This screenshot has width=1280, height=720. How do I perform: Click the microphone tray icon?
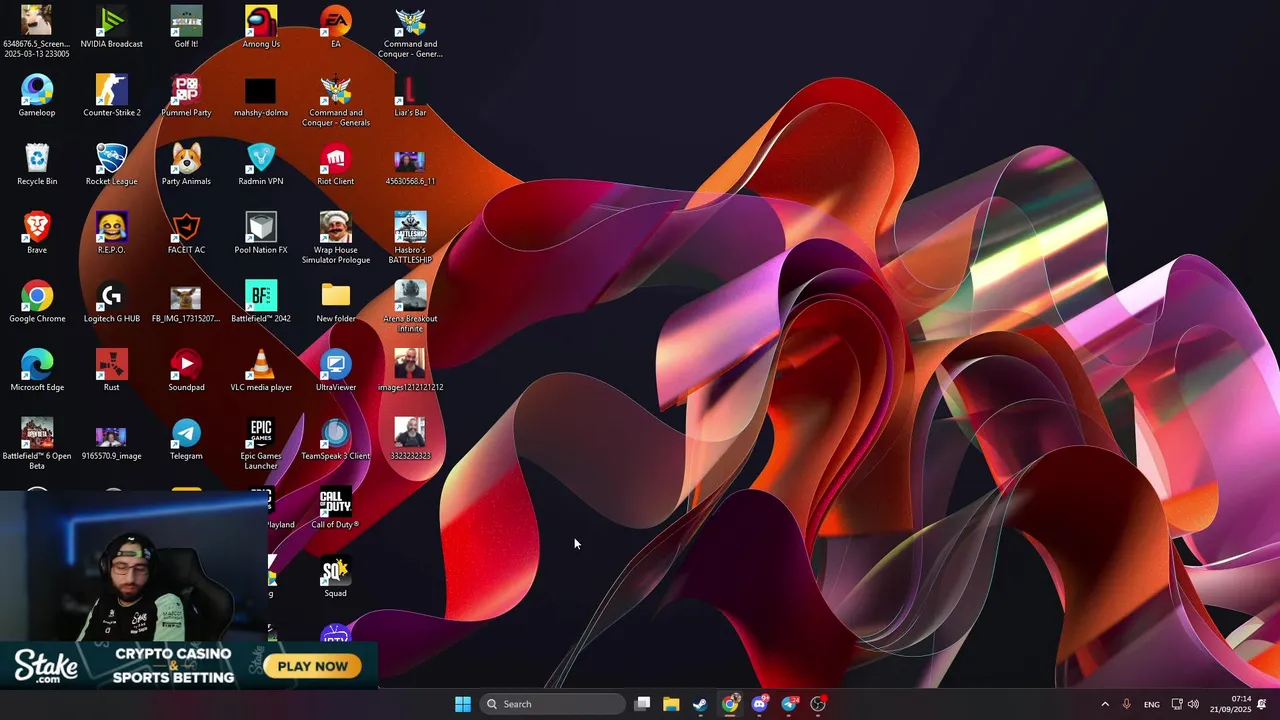click(1127, 704)
